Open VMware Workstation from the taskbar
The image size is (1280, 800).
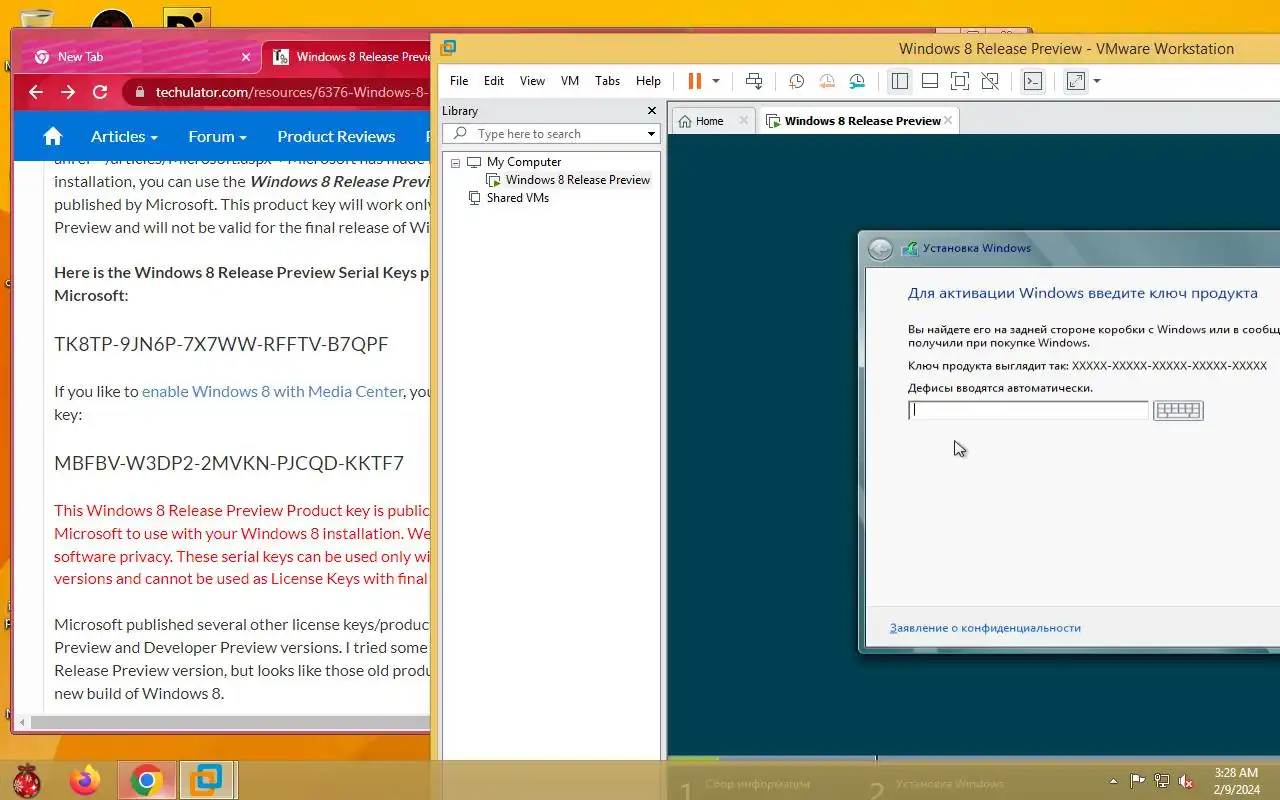pos(208,780)
